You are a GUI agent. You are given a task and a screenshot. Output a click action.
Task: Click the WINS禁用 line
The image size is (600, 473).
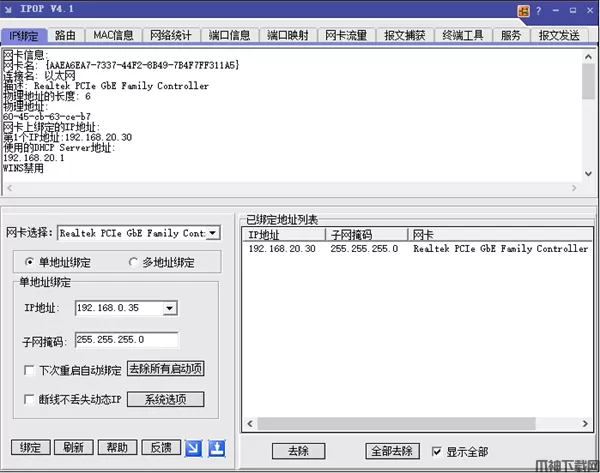pos(23,168)
